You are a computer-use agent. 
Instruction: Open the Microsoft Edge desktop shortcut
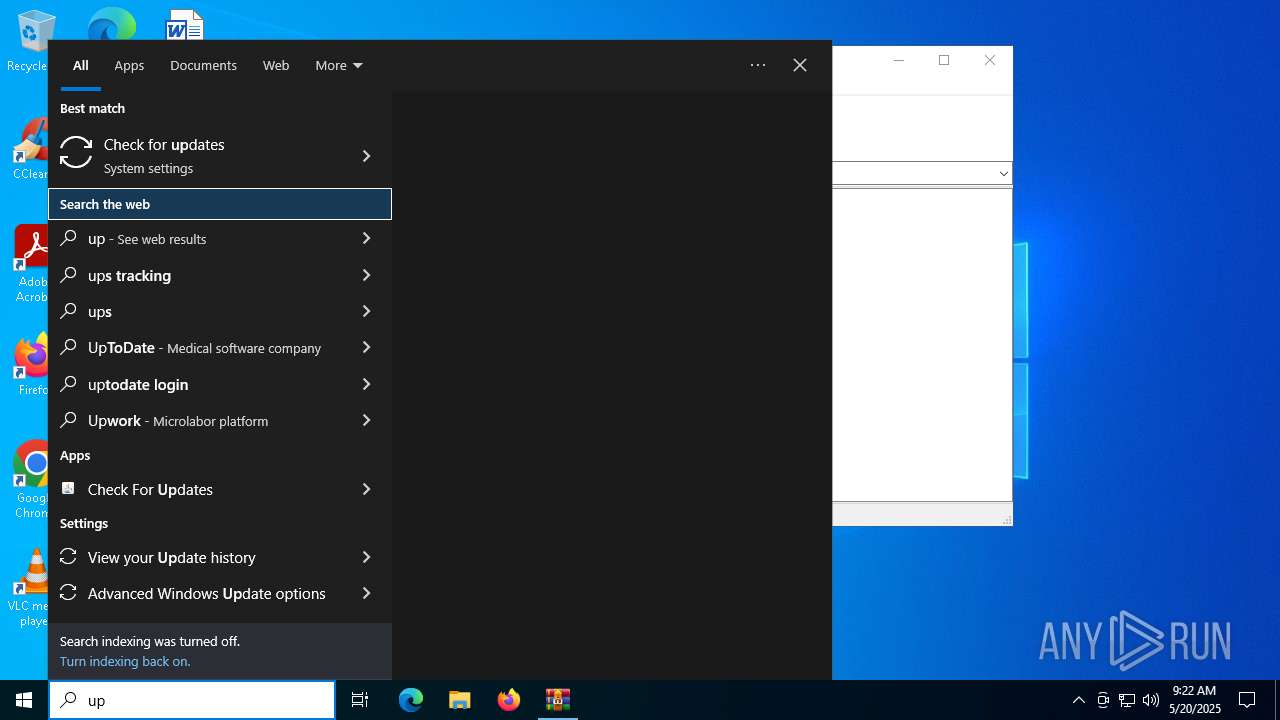111,24
